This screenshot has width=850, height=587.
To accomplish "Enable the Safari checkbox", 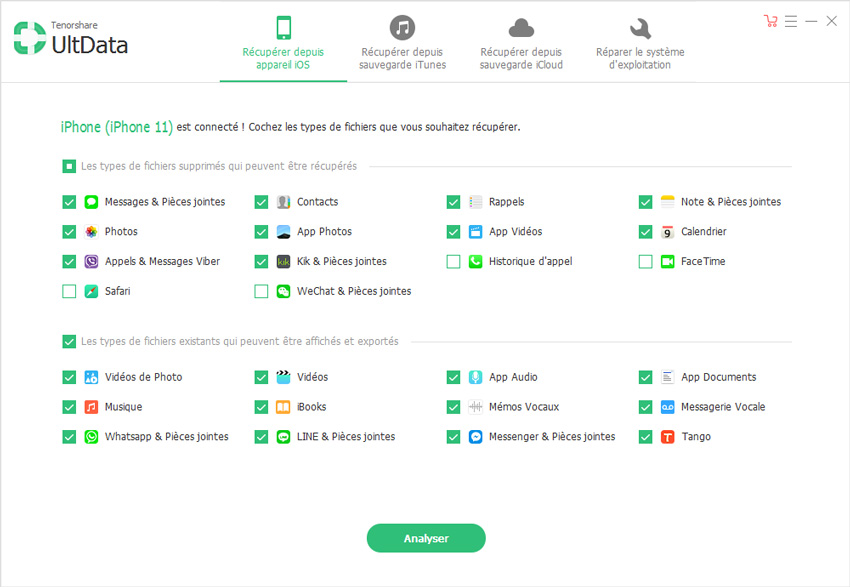I will 69,292.
